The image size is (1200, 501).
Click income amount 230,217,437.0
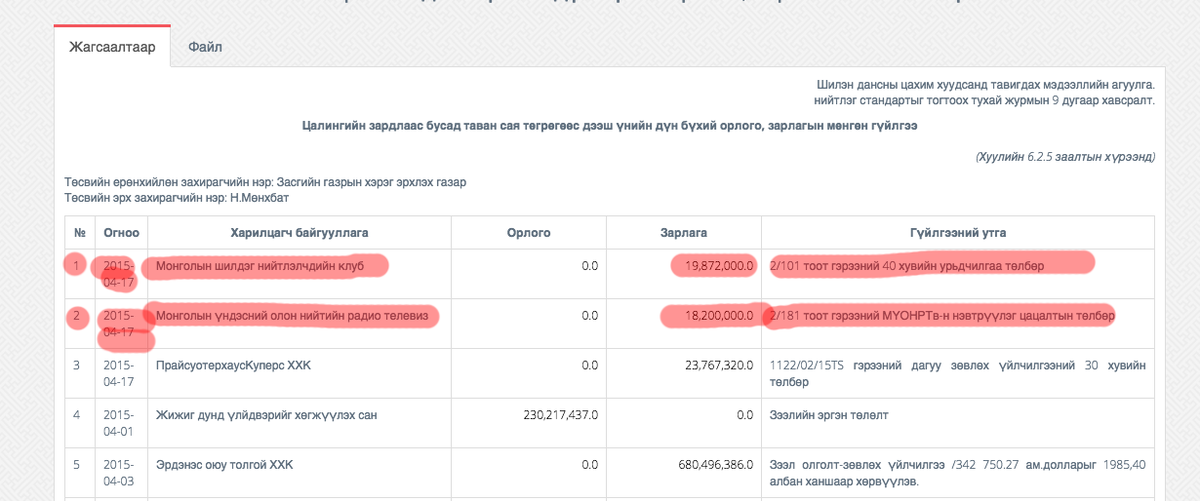(561, 414)
